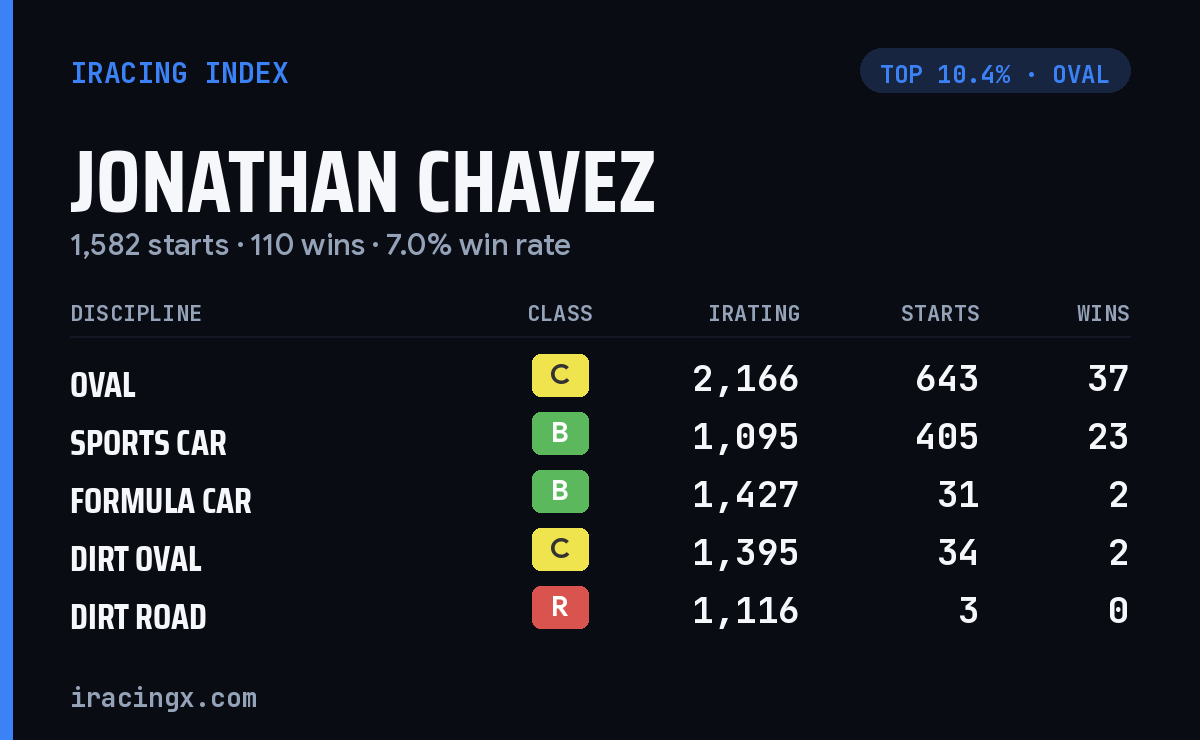The height and width of the screenshot is (740, 1200).
Task: Select the Dirt Oval discipline row
Action: [600, 553]
